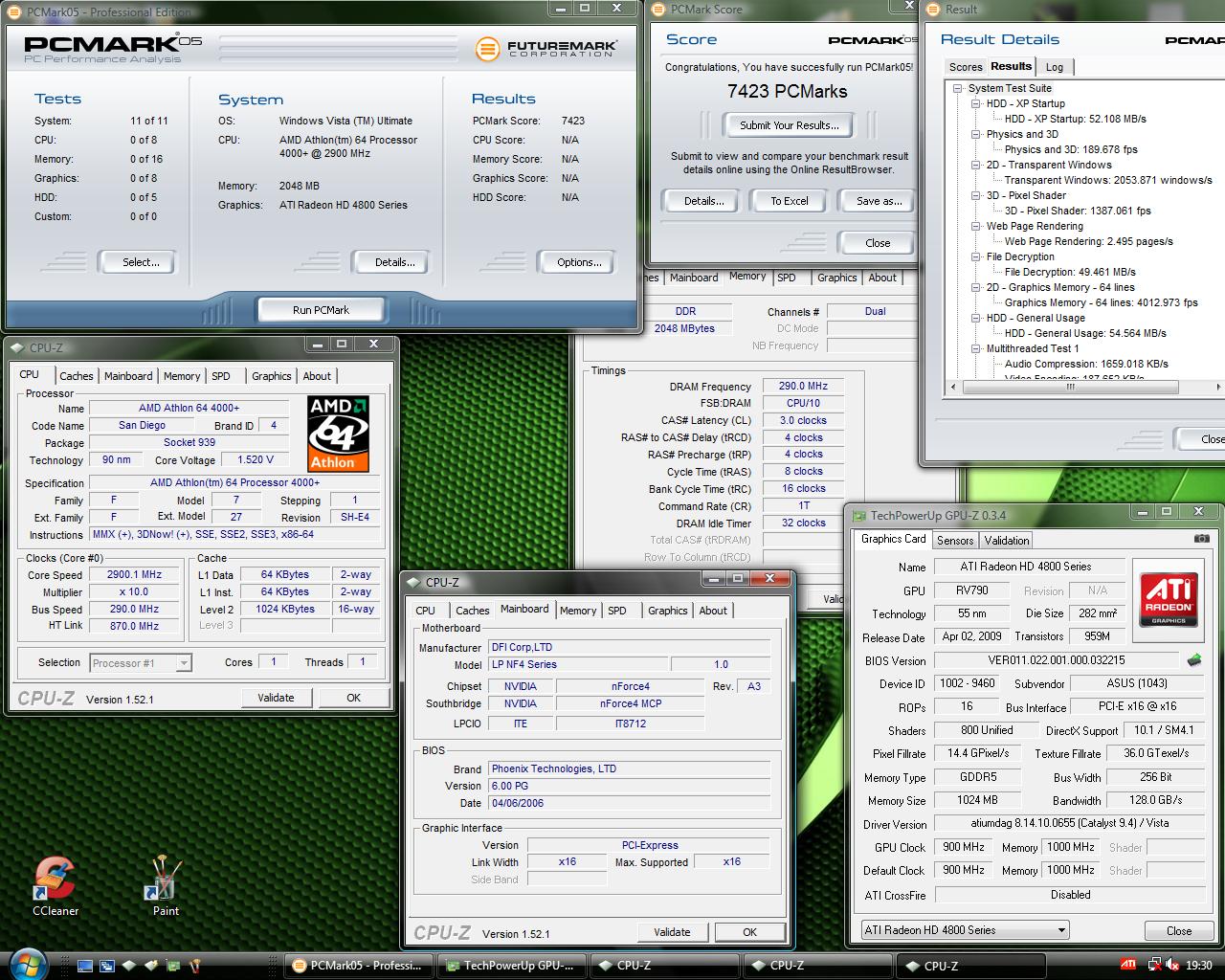Click the muted volume tray icon
This screenshot has width=1225, height=980.
(1174, 965)
